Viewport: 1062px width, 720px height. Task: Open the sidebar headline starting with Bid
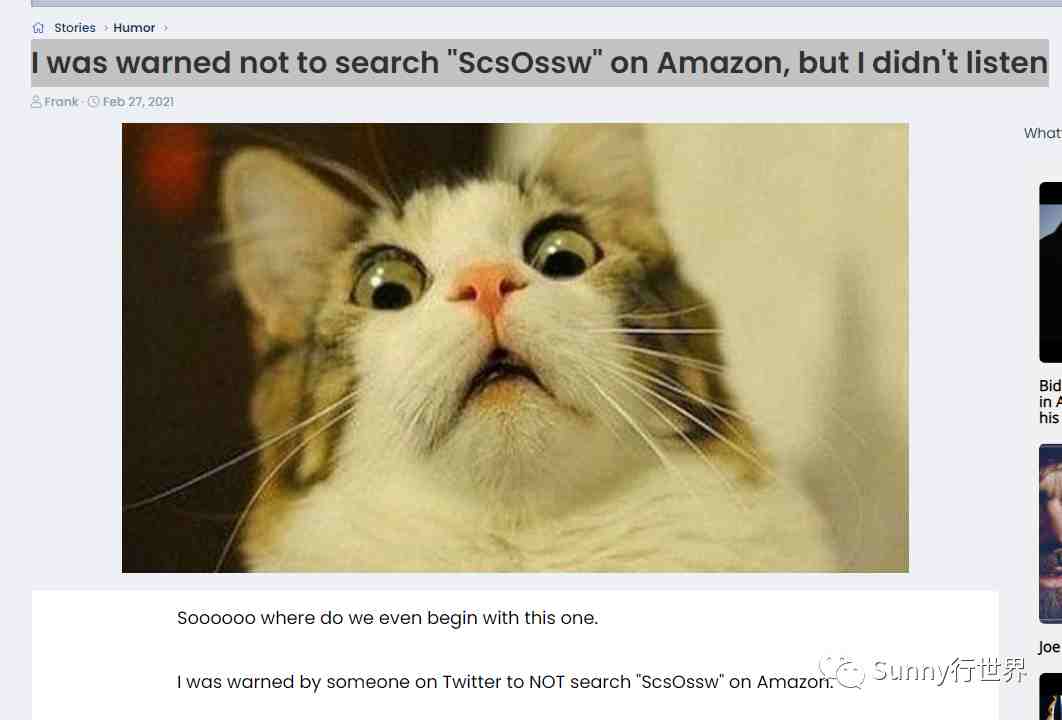pyautogui.click(x=1050, y=402)
